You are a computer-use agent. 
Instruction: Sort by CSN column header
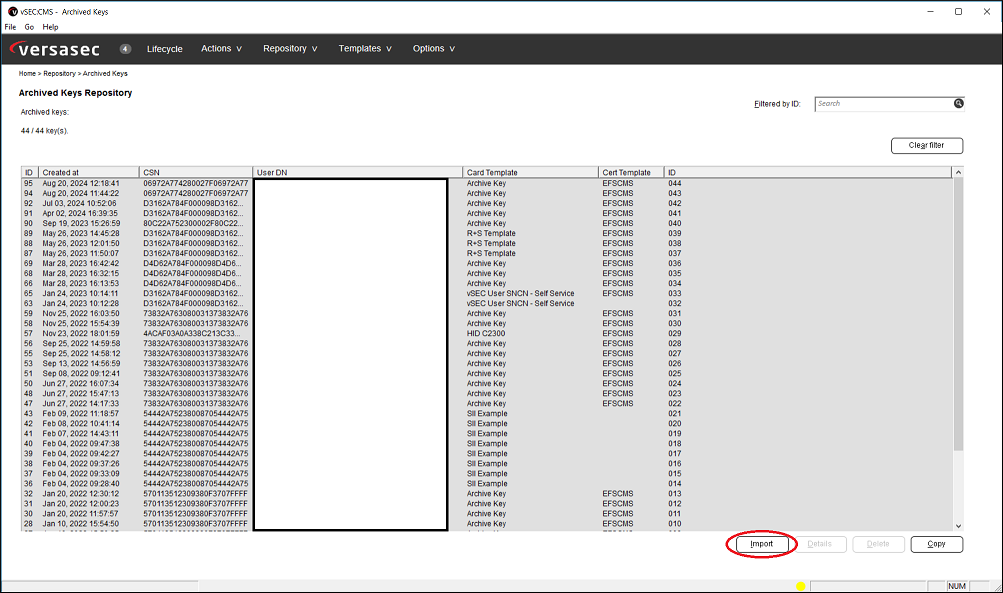(196, 173)
